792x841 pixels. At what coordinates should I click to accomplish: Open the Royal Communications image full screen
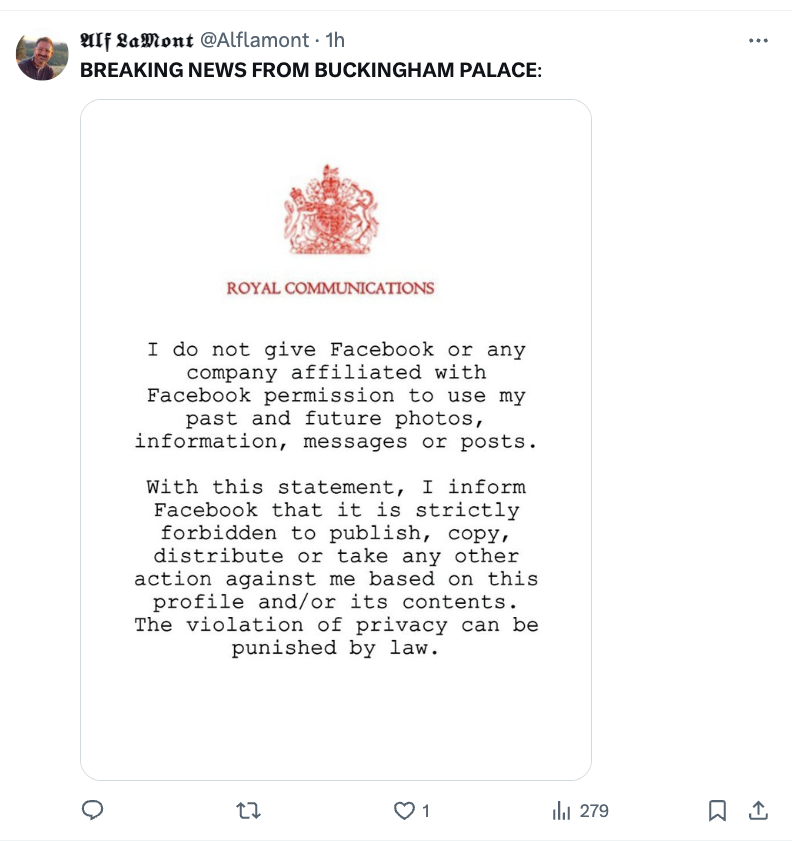[336, 440]
